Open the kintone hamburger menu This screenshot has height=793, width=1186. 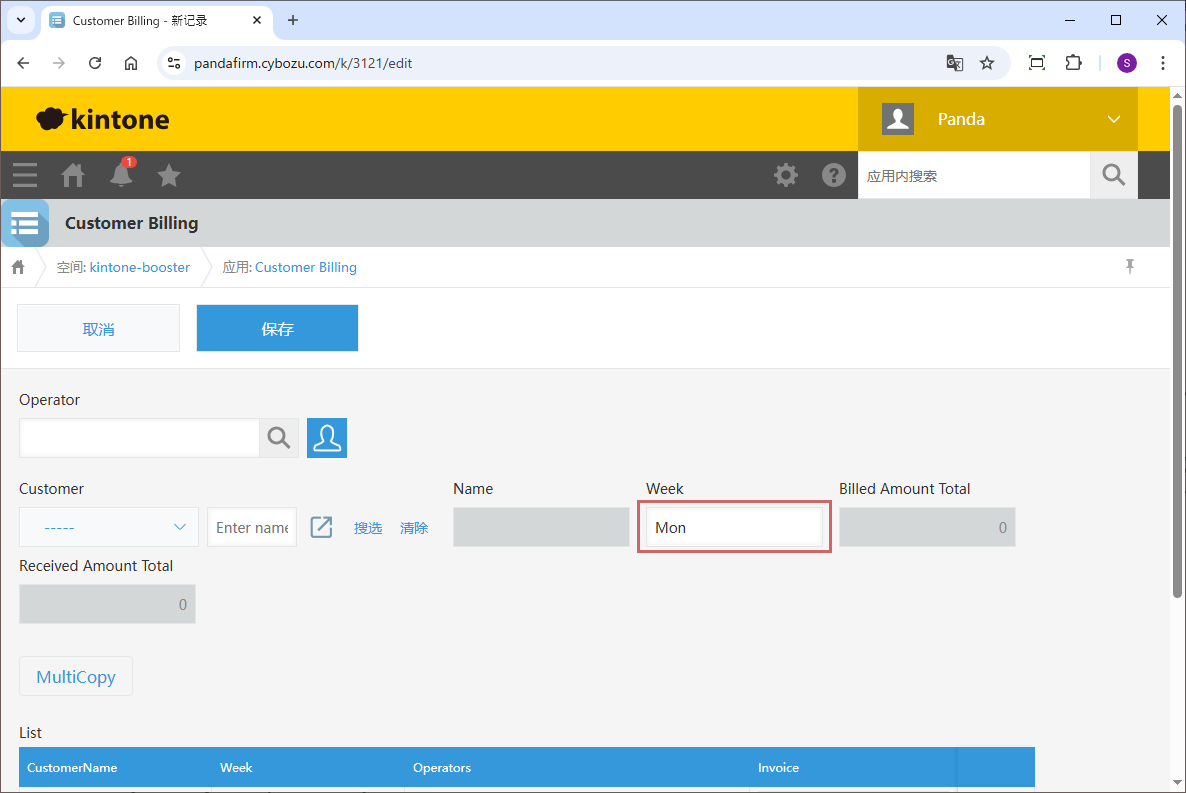[25, 175]
